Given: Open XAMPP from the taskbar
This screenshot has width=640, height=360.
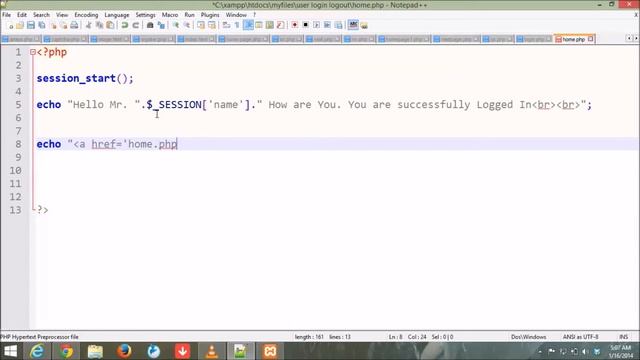Looking at the screenshot, I should (x=270, y=351).
